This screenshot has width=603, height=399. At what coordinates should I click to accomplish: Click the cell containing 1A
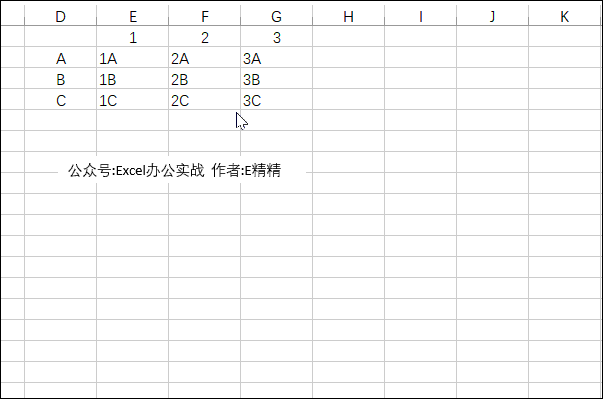pos(132,58)
